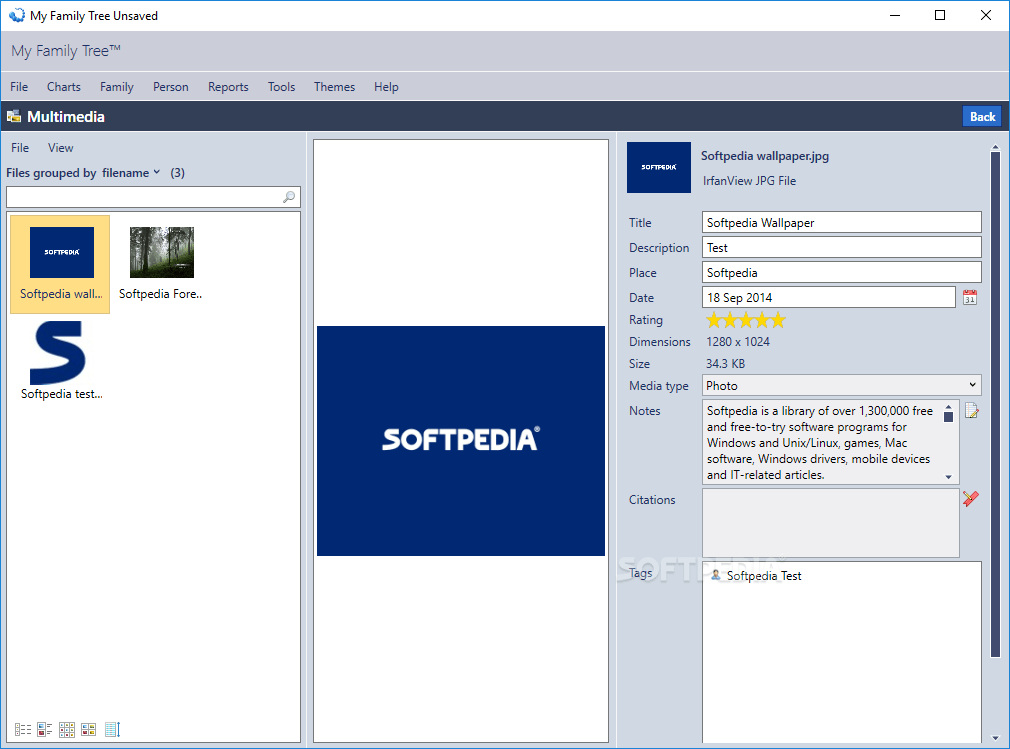Click the Date field 18 Sep 2014

(828, 297)
